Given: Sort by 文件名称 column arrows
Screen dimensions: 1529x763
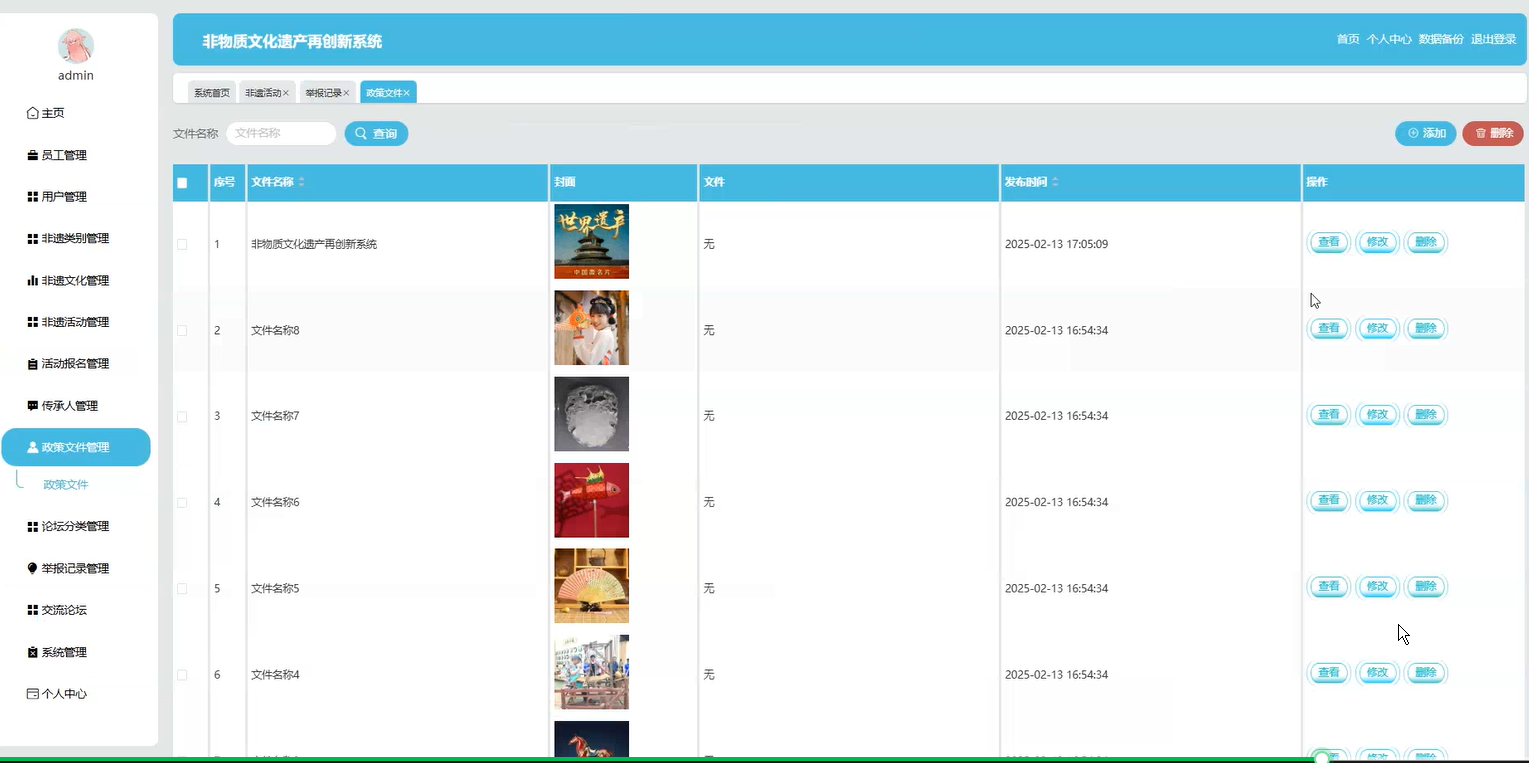Looking at the screenshot, I should click(302, 182).
